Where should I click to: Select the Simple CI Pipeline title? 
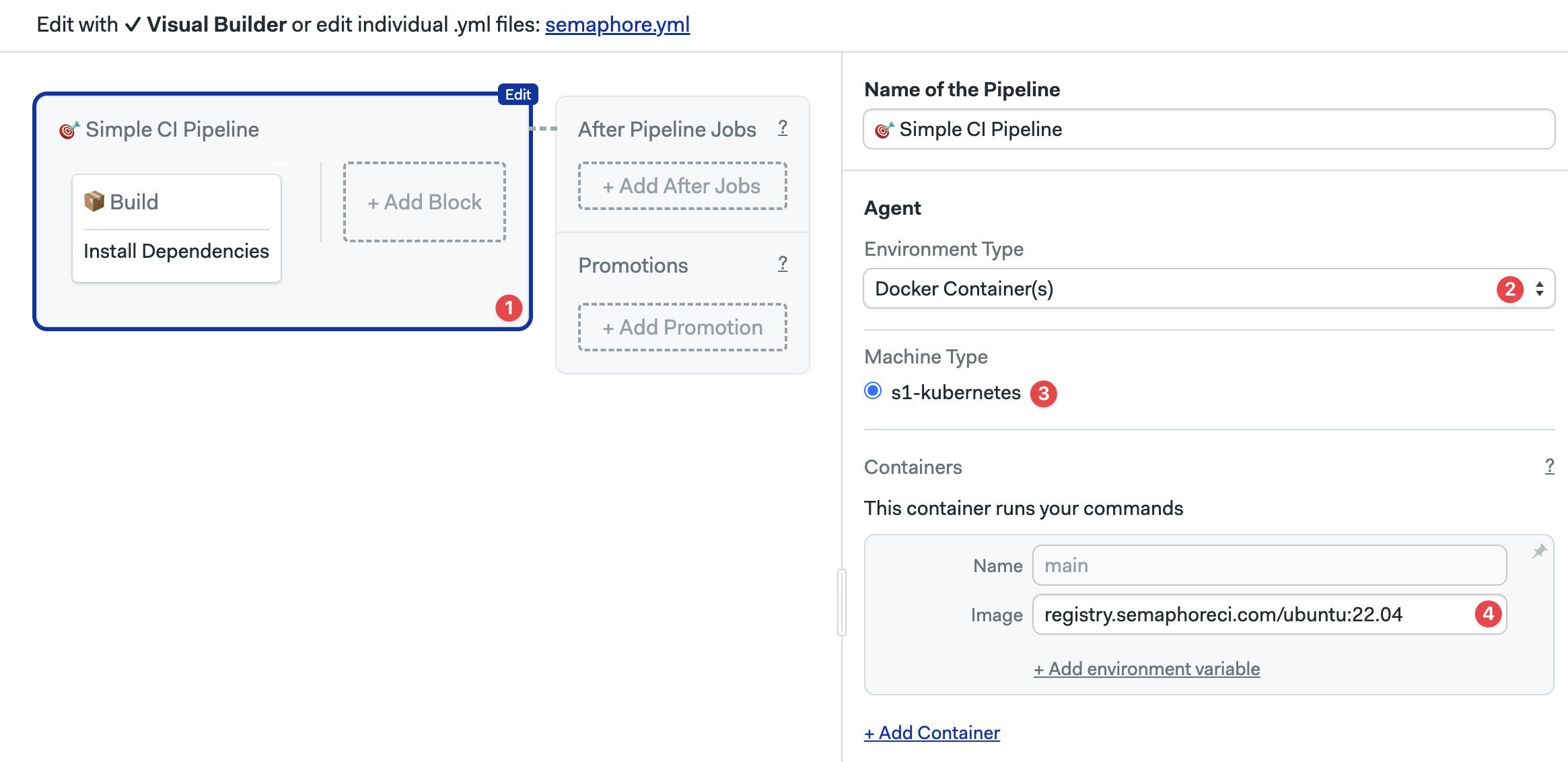tap(172, 129)
